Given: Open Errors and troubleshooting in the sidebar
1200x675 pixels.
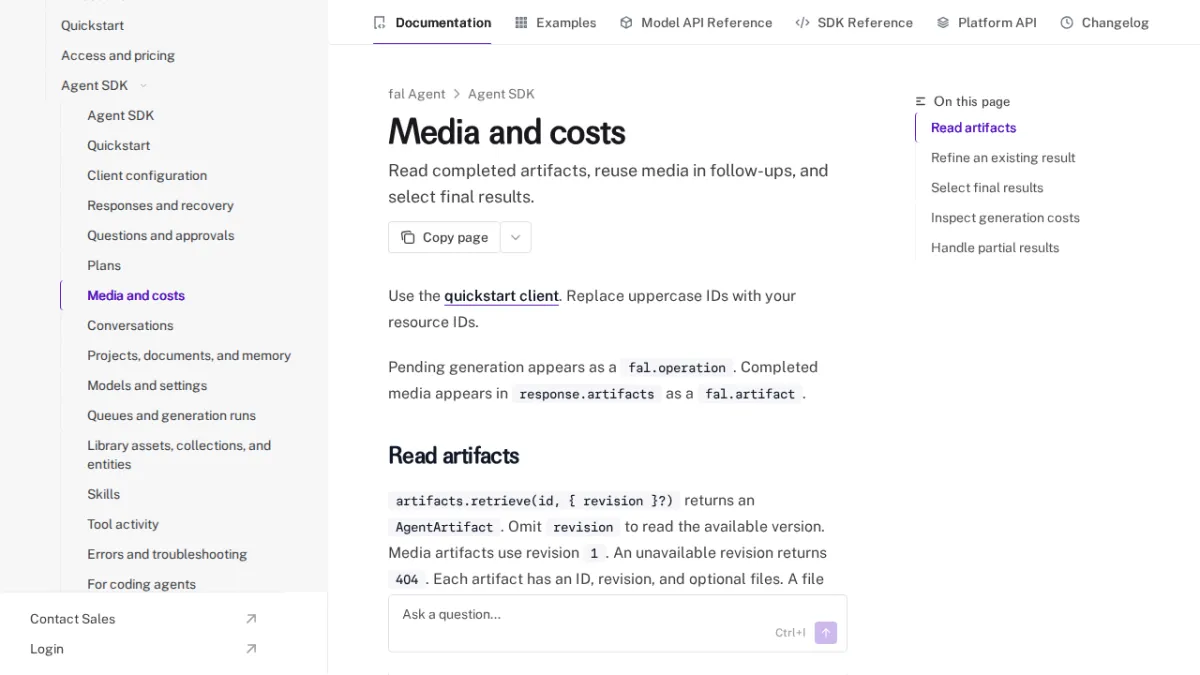Looking at the screenshot, I should (167, 555).
